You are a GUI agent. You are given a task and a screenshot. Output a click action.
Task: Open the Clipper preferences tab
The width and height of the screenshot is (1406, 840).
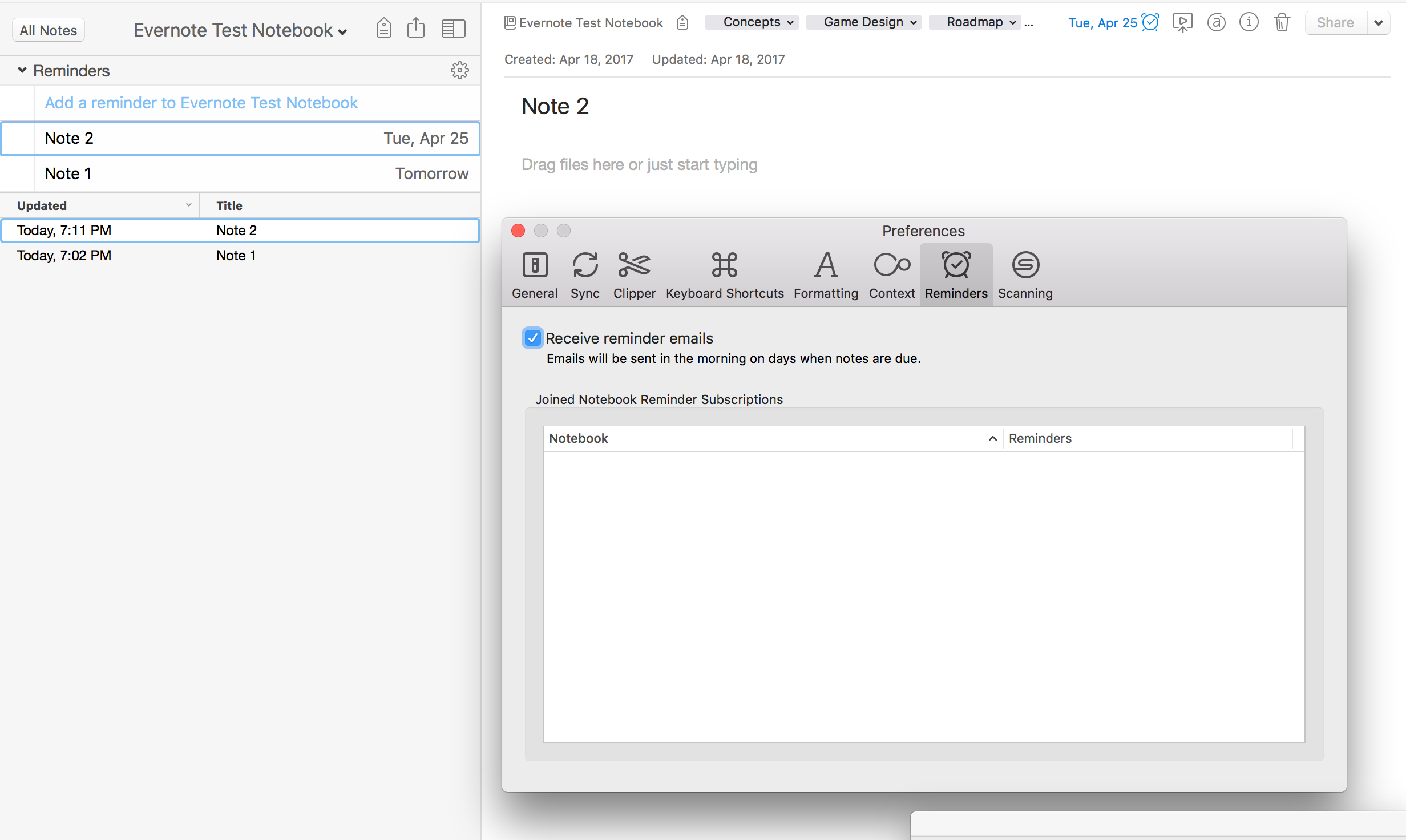(x=634, y=276)
